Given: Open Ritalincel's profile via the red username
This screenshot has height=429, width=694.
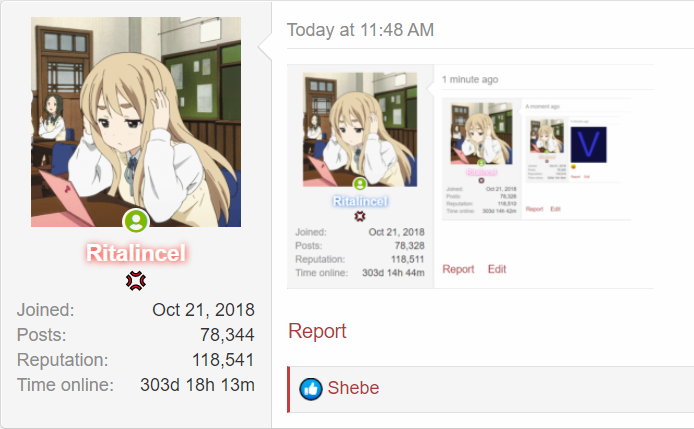Looking at the screenshot, I should pos(136,253).
